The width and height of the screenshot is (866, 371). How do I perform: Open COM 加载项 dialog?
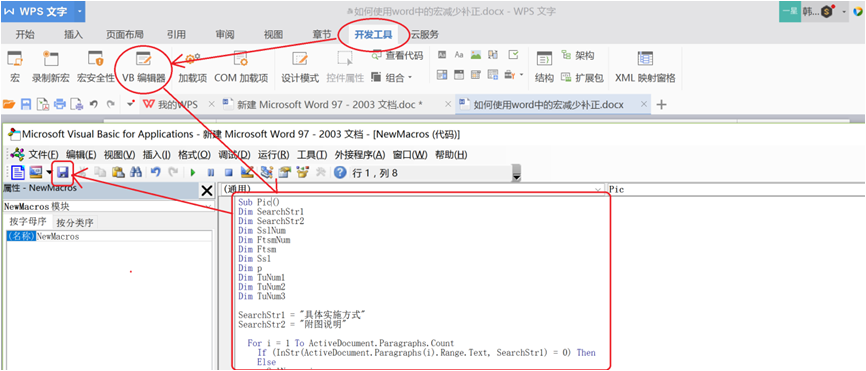coord(241,67)
